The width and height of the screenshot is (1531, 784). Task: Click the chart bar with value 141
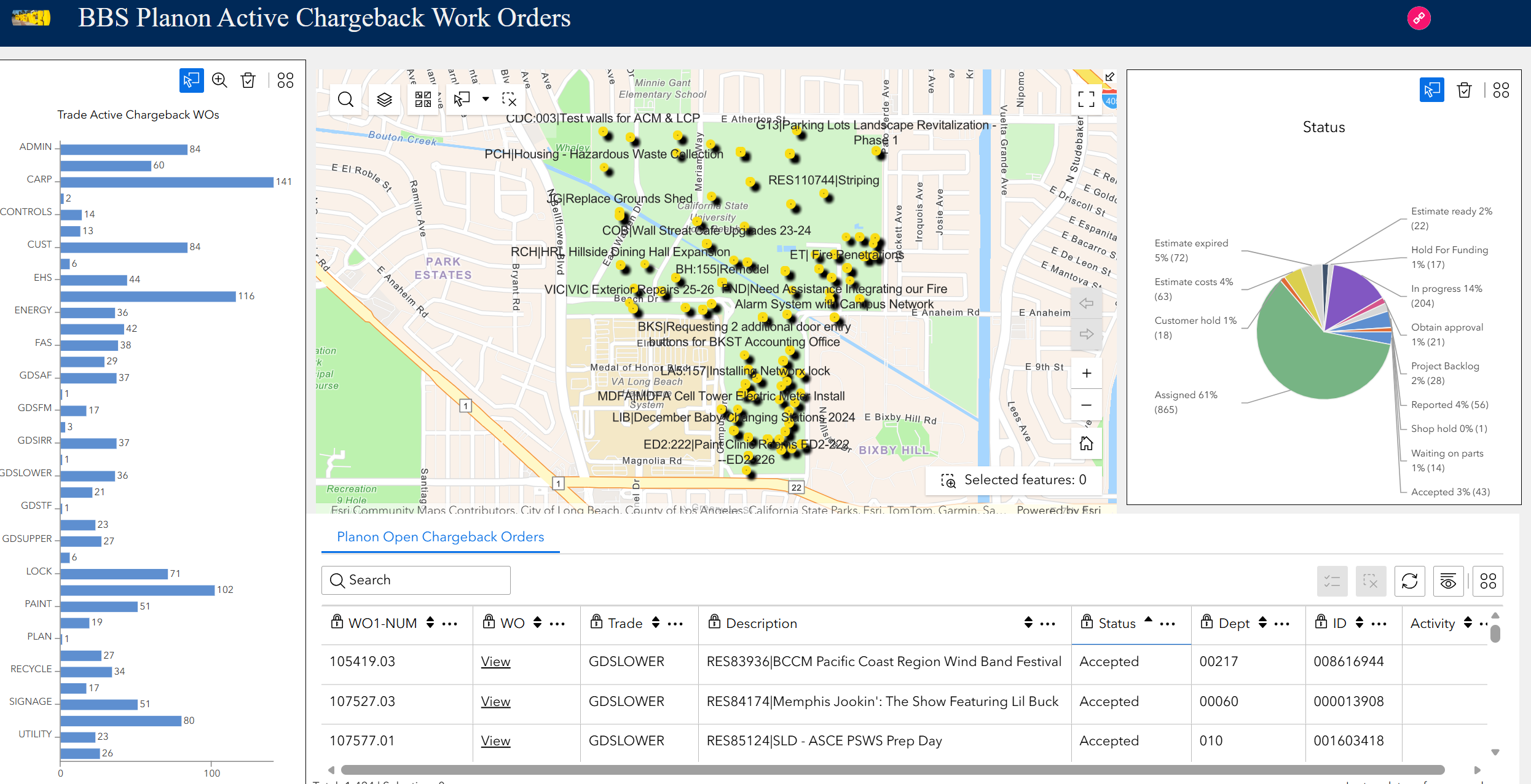[x=167, y=182]
